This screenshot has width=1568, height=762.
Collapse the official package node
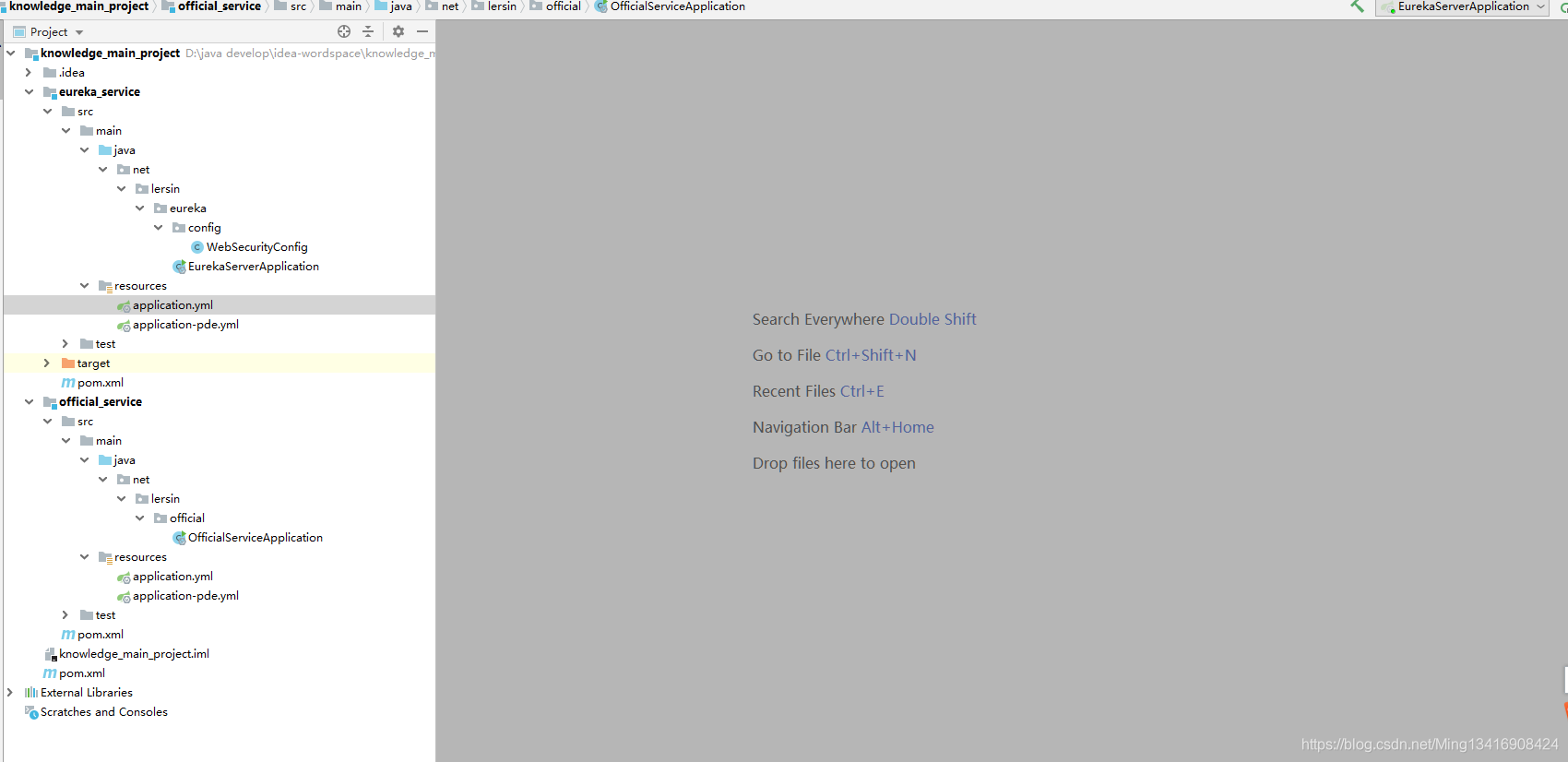[x=139, y=518]
